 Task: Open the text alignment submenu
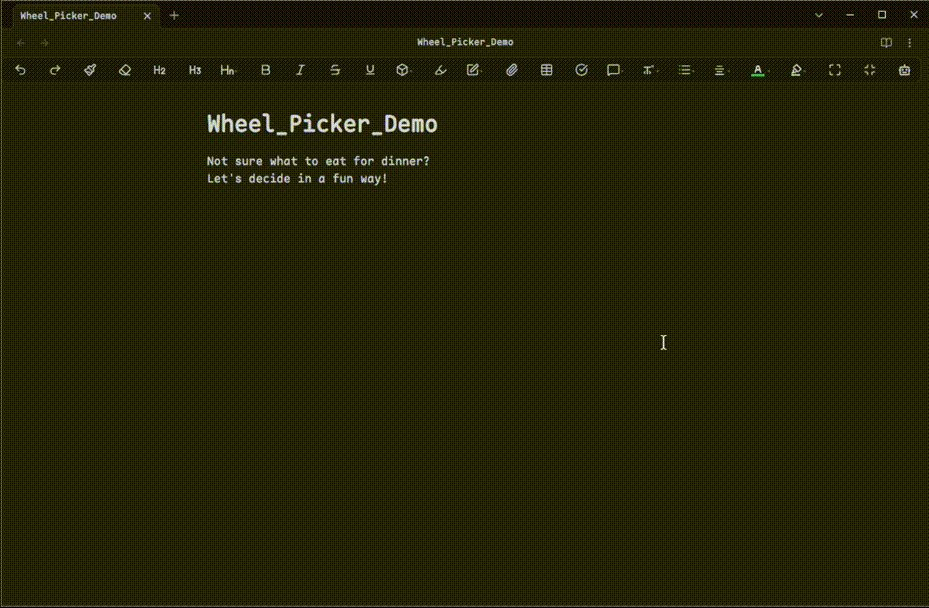point(720,70)
